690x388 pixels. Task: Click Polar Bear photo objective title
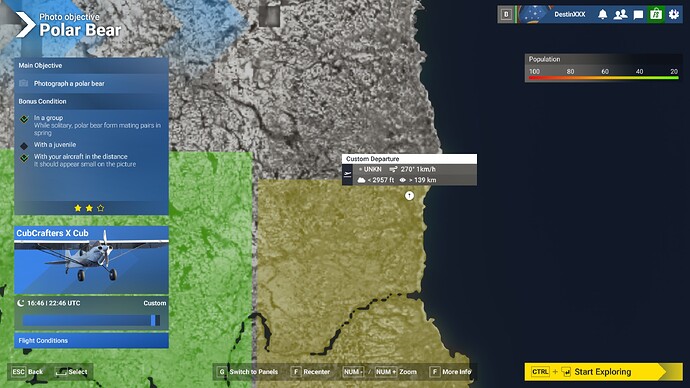(80, 30)
